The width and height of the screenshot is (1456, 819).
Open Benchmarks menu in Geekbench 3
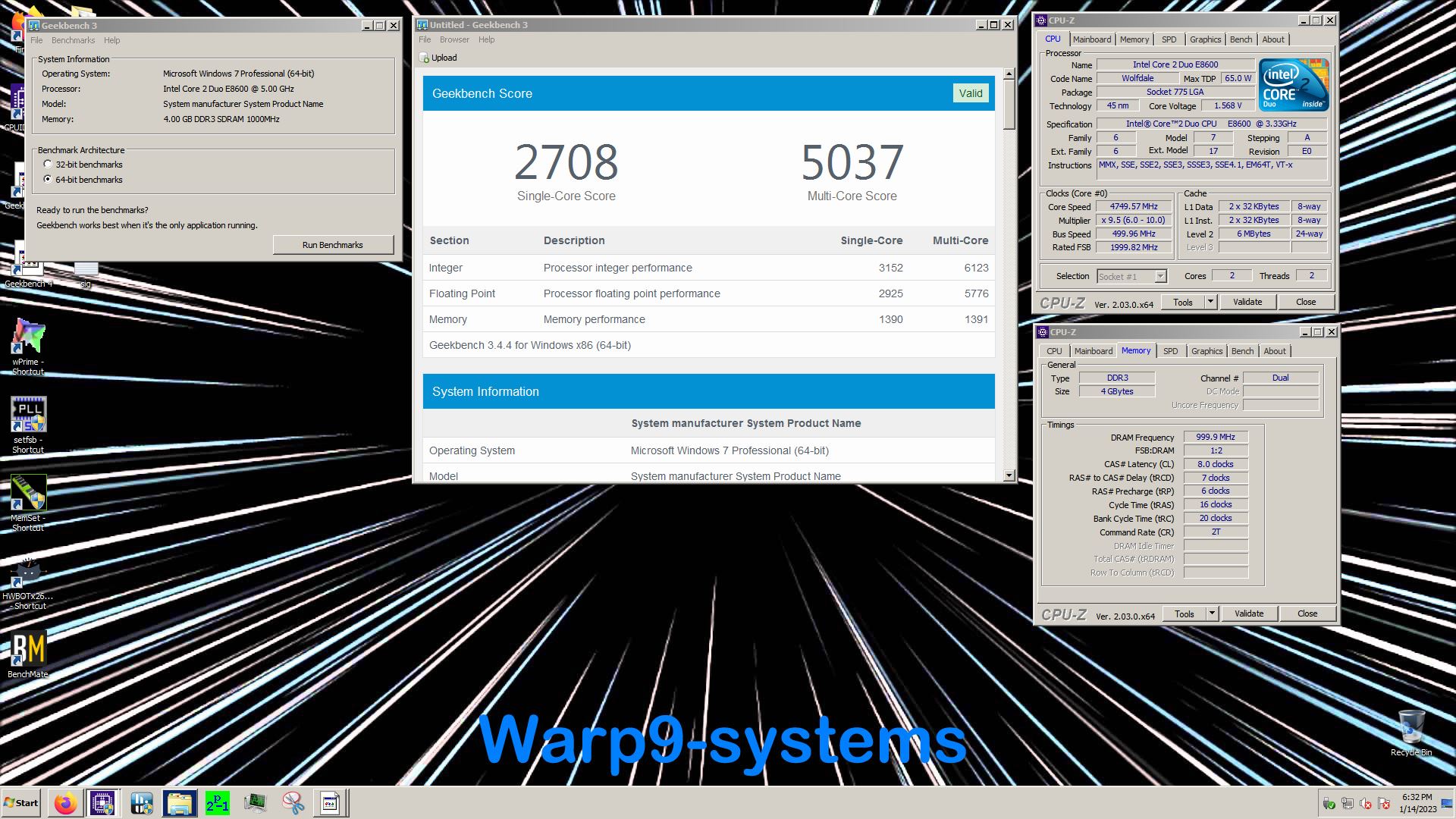pos(73,40)
